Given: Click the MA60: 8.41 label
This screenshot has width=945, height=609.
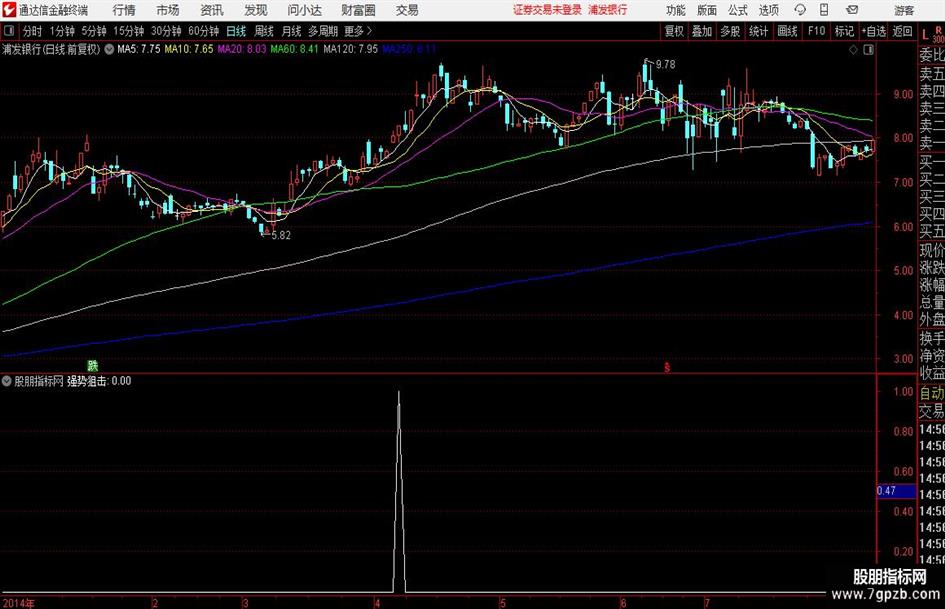Looking at the screenshot, I should [x=294, y=49].
